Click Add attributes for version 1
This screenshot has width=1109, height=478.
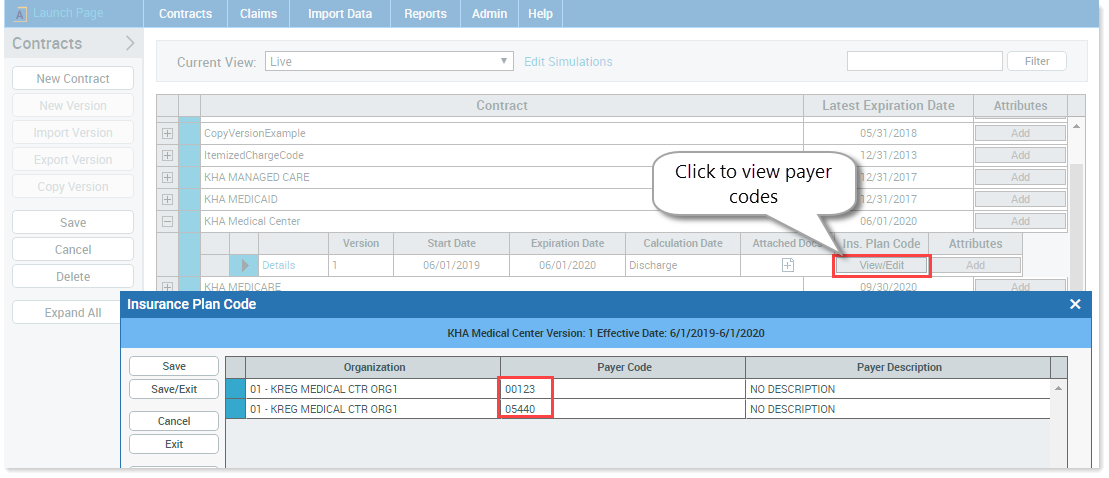tap(975, 265)
